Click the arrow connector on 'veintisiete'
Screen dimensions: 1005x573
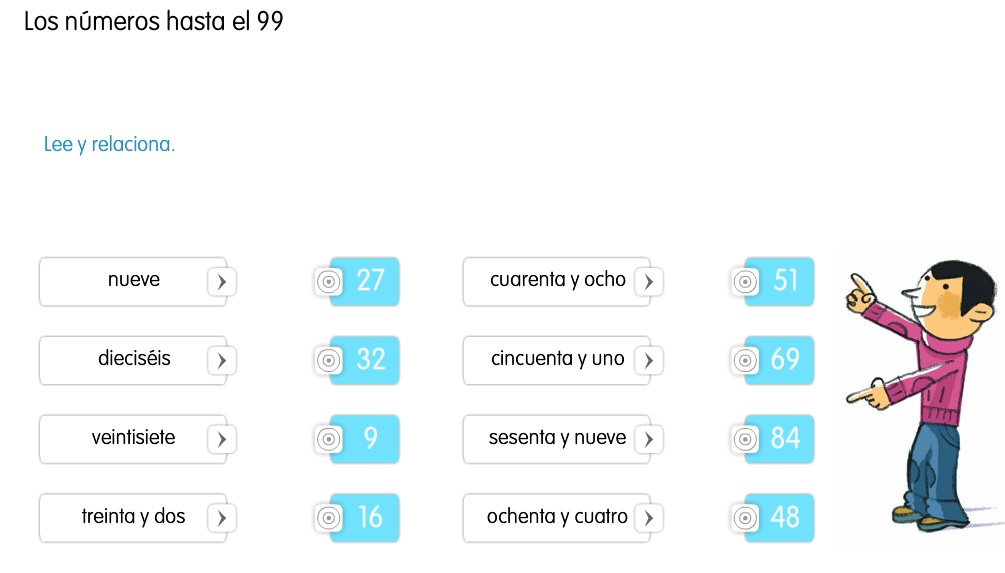point(221,440)
